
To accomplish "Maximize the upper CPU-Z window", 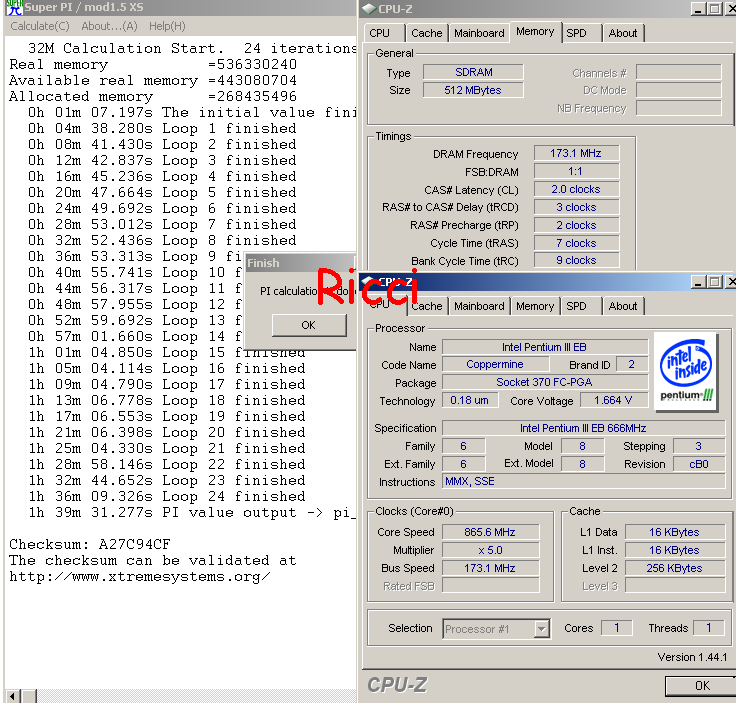I will [x=715, y=8].
